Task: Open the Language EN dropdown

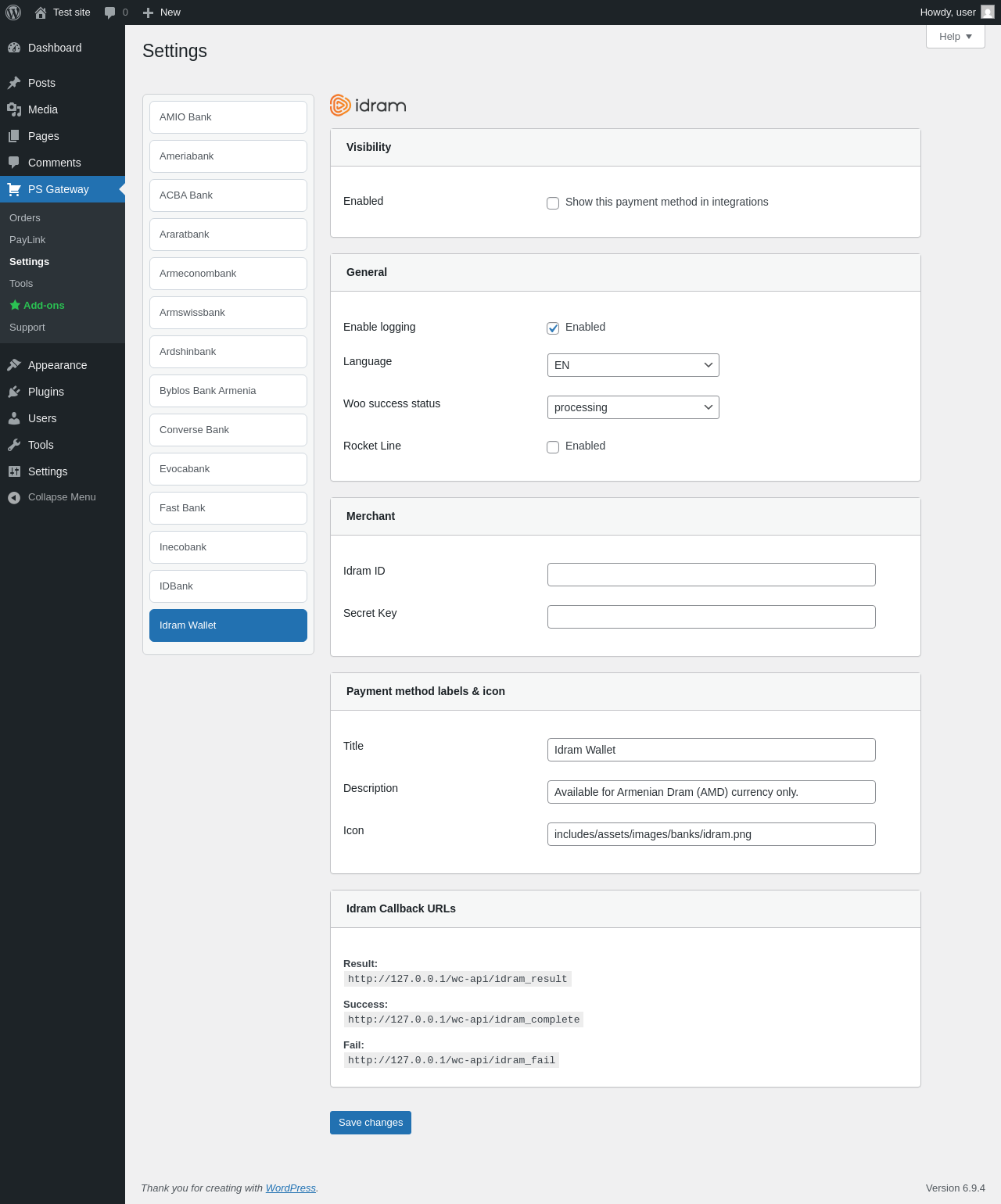Action: [633, 365]
